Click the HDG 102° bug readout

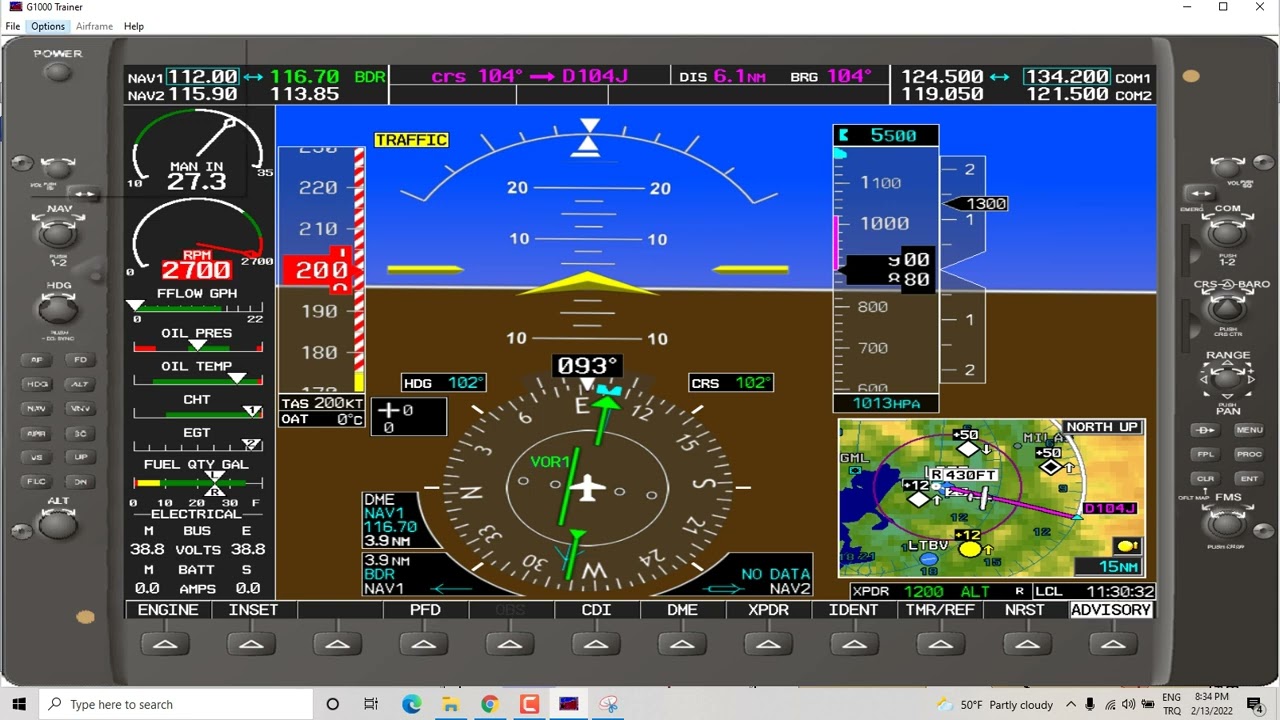(x=444, y=383)
